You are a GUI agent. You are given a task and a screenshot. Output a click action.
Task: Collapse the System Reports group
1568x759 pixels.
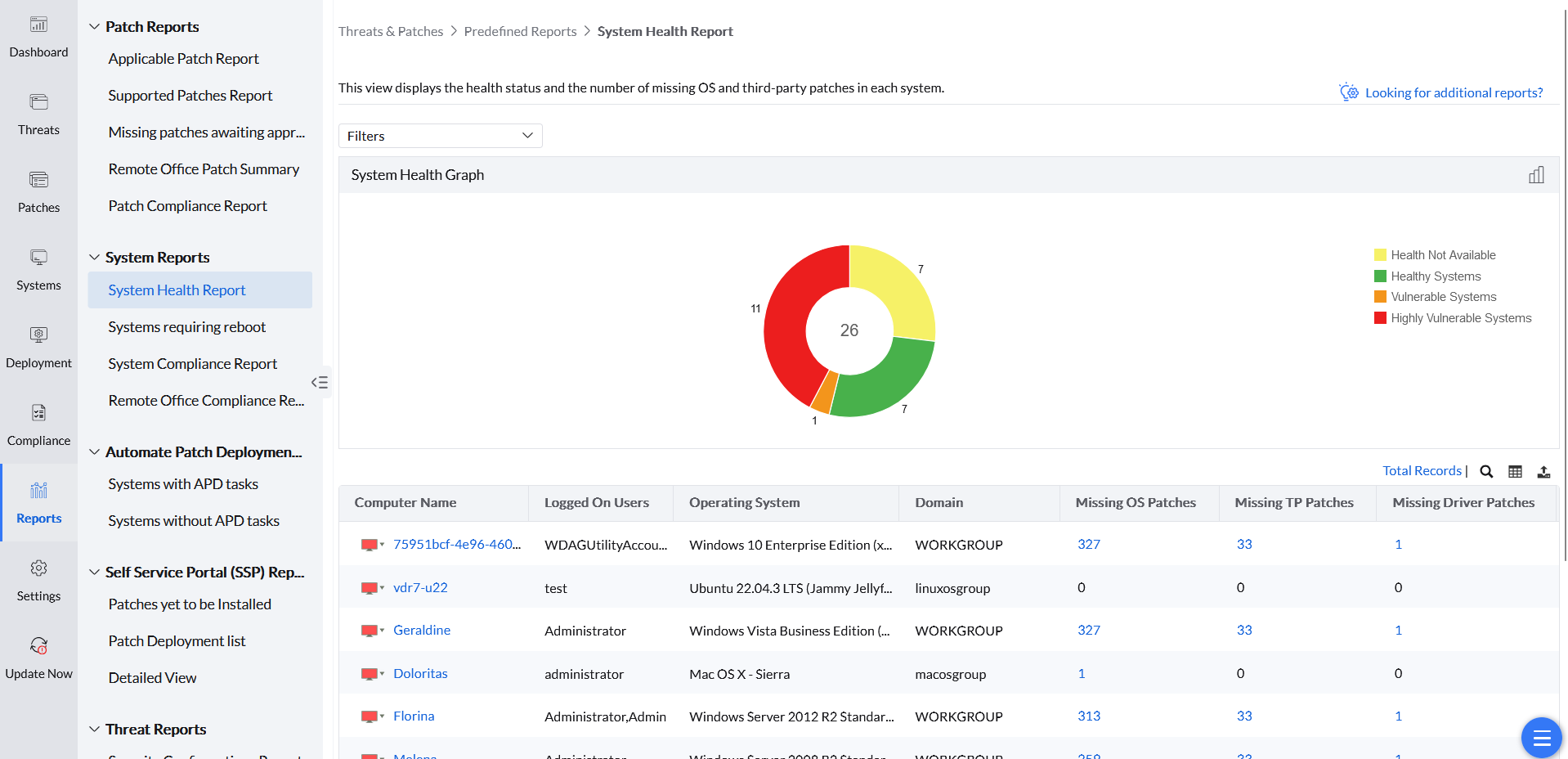[x=95, y=258]
